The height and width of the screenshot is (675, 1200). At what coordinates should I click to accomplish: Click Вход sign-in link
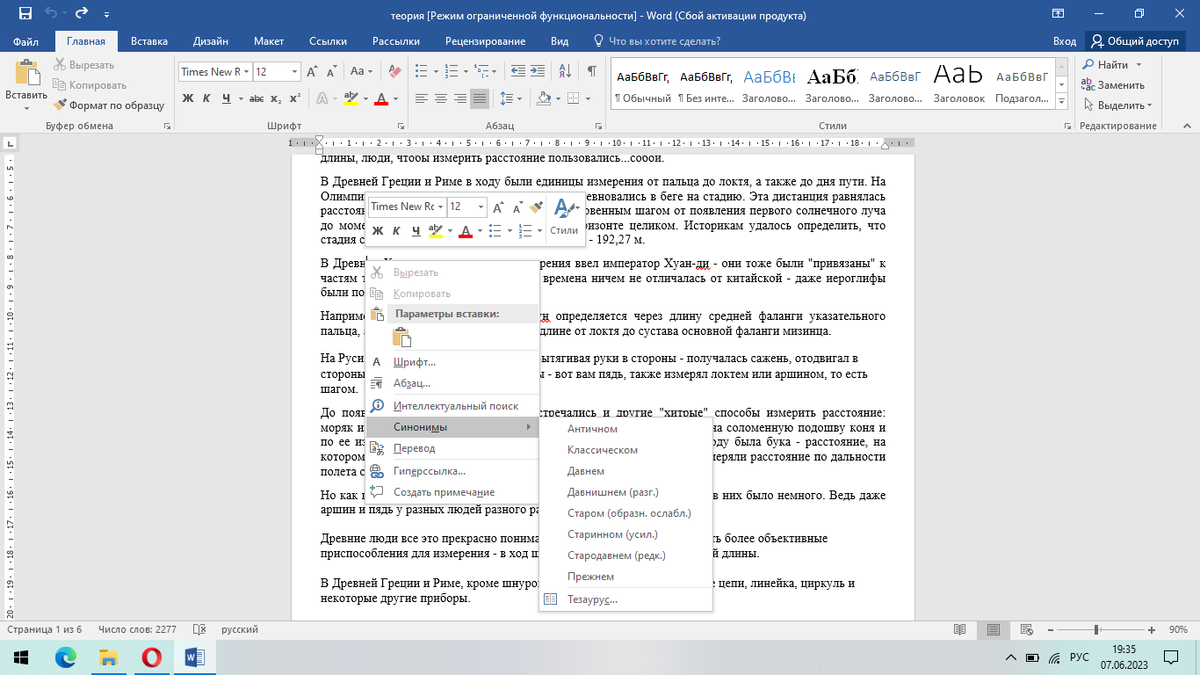point(1065,41)
